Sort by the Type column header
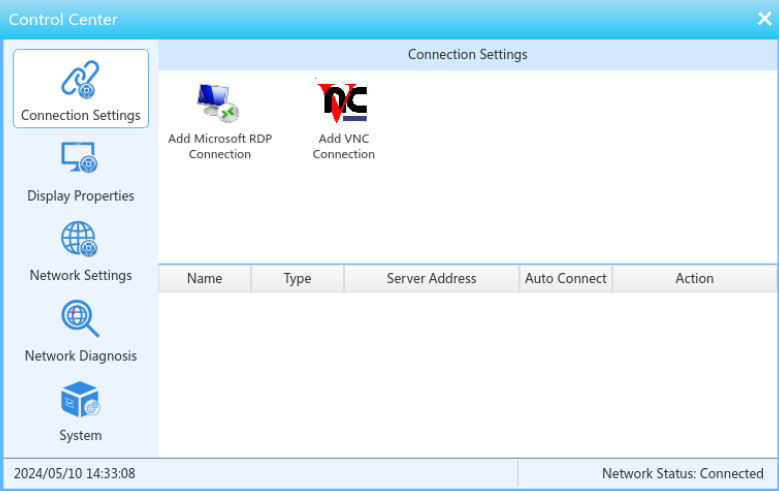The image size is (779, 491). click(298, 278)
